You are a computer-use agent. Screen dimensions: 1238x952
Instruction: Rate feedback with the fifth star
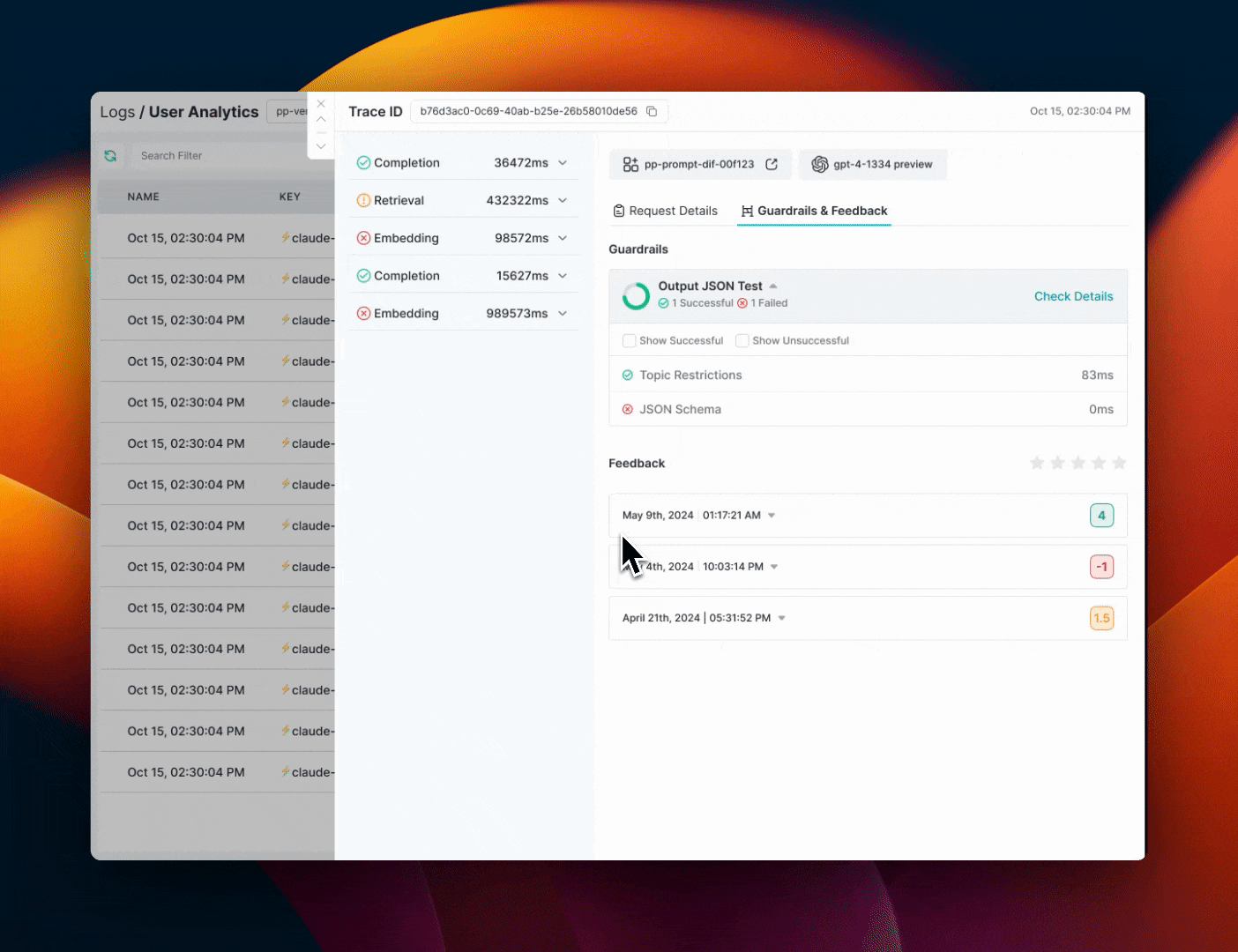[x=1119, y=463]
